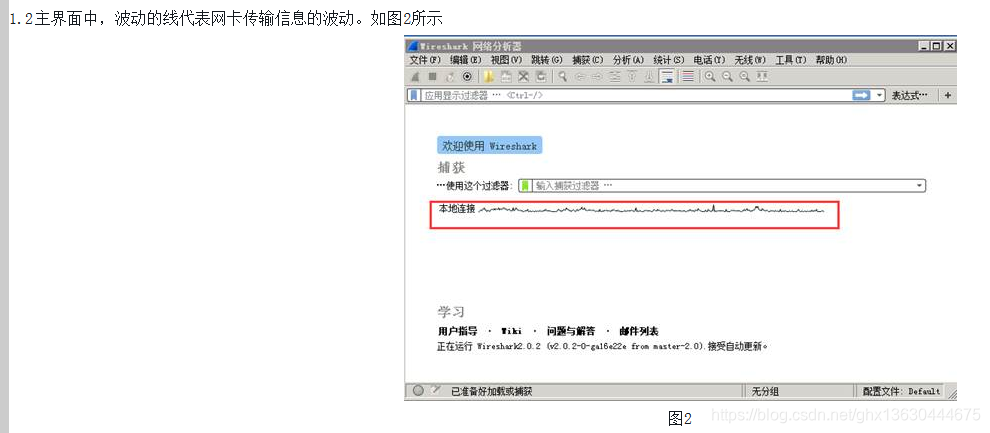990x433 pixels.
Task: Open the Wiki link
Action: pyautogui.click(x=511, y=331)
